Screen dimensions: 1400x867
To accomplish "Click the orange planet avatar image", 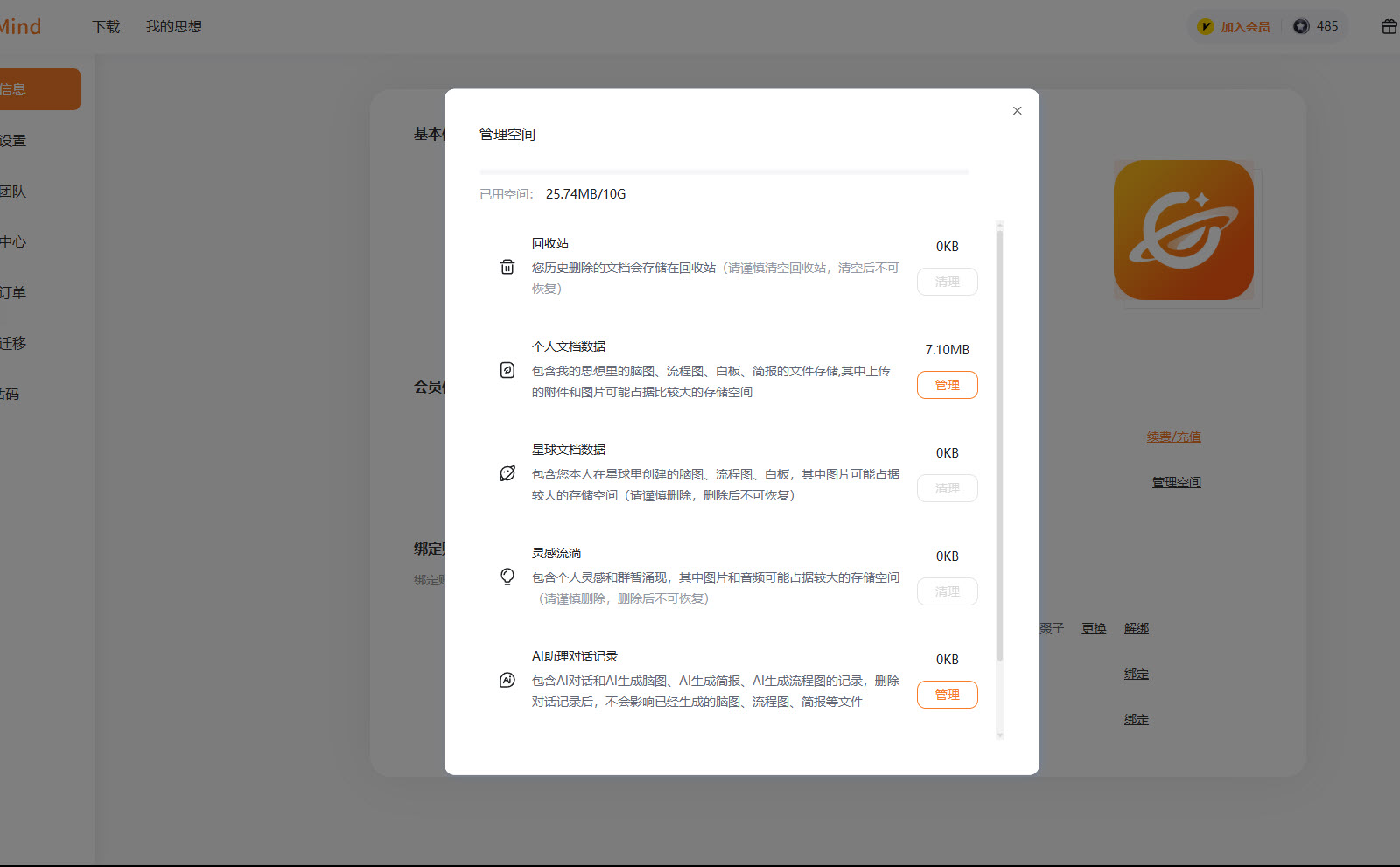I will point(1184,230).
